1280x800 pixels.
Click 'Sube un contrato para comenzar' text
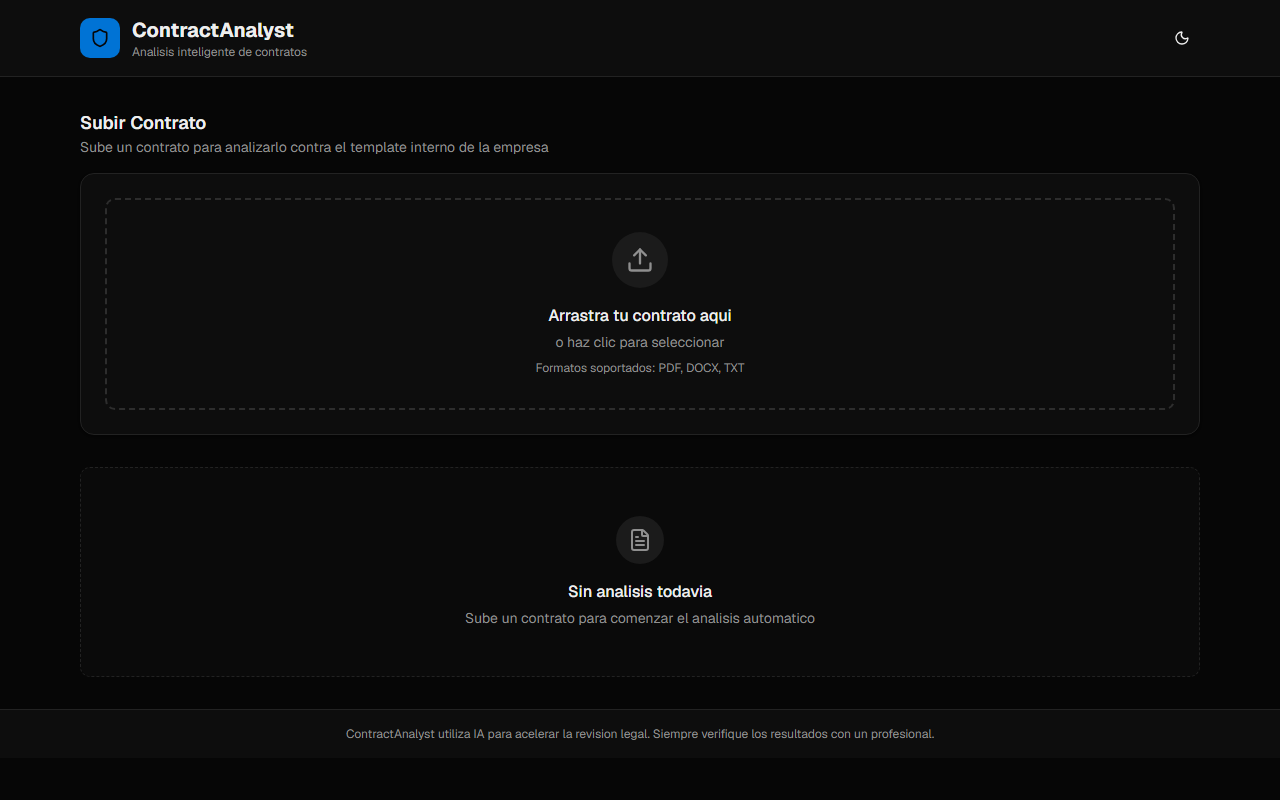click(640, 618)
